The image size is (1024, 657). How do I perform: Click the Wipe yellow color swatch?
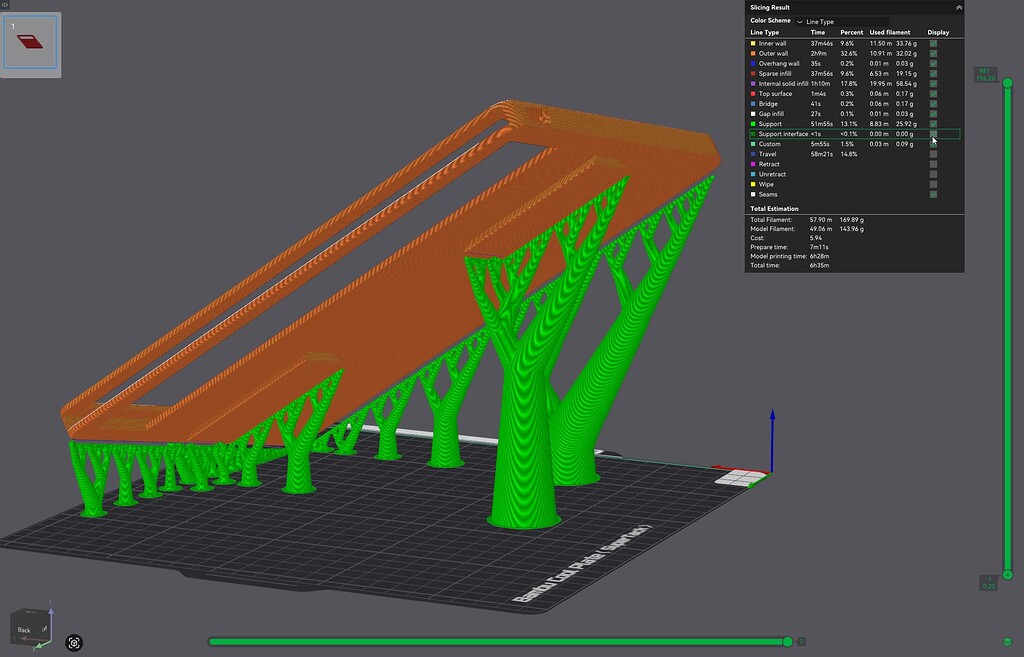pos(753,184)
